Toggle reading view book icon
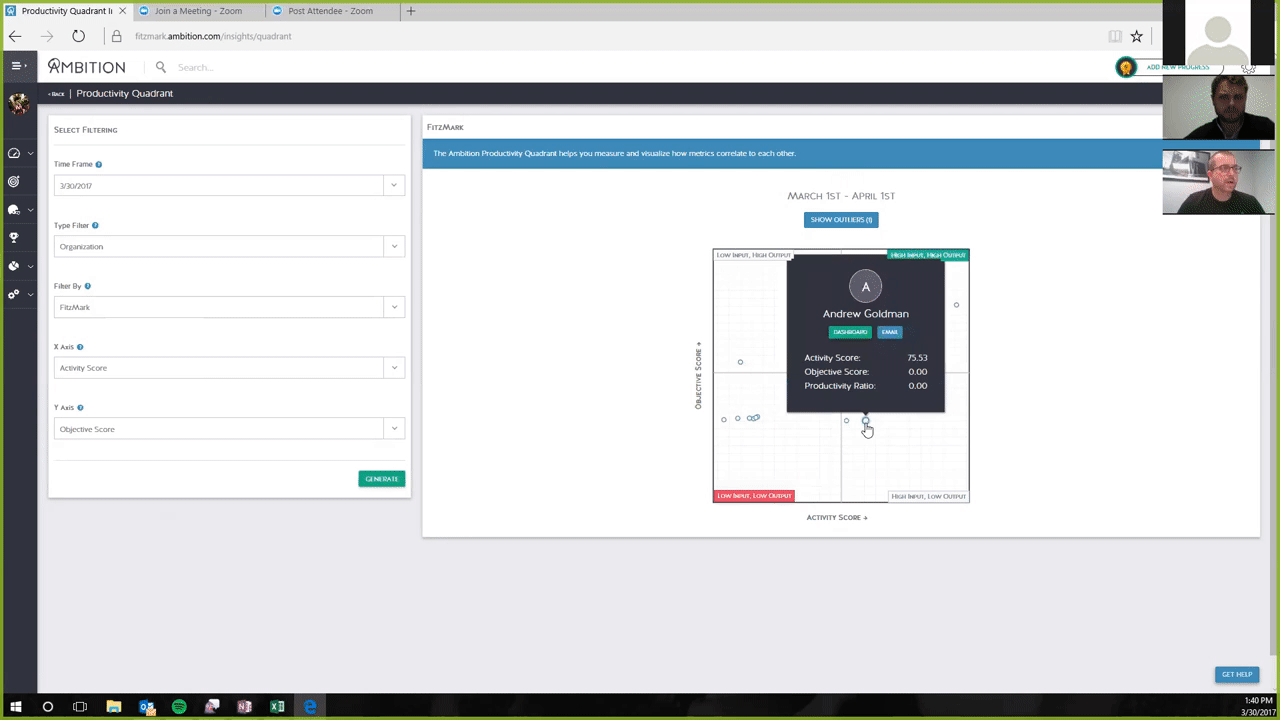The image size is (1280, 720). [1114, 36]
